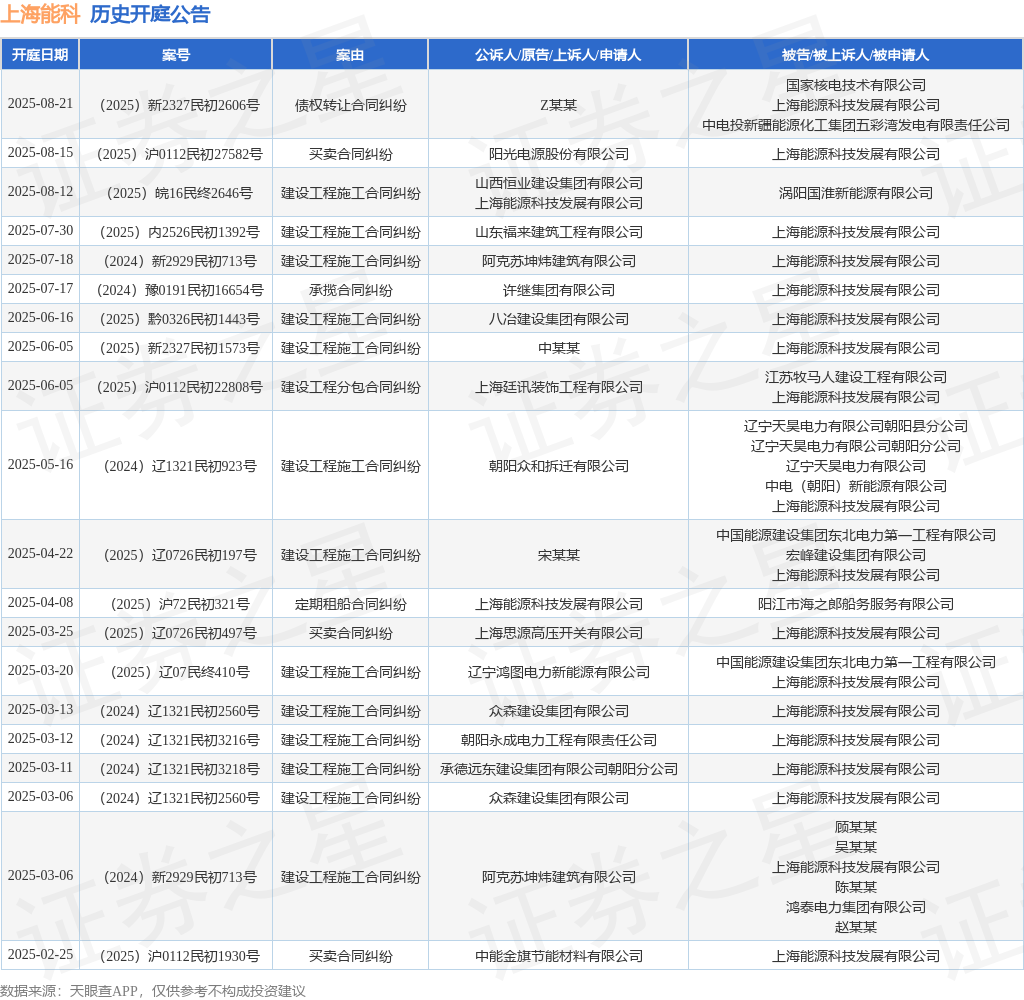Click defendant 国家核电技术有限公司
This screenshot has width=1024, height=1000.
pos(856,85)
